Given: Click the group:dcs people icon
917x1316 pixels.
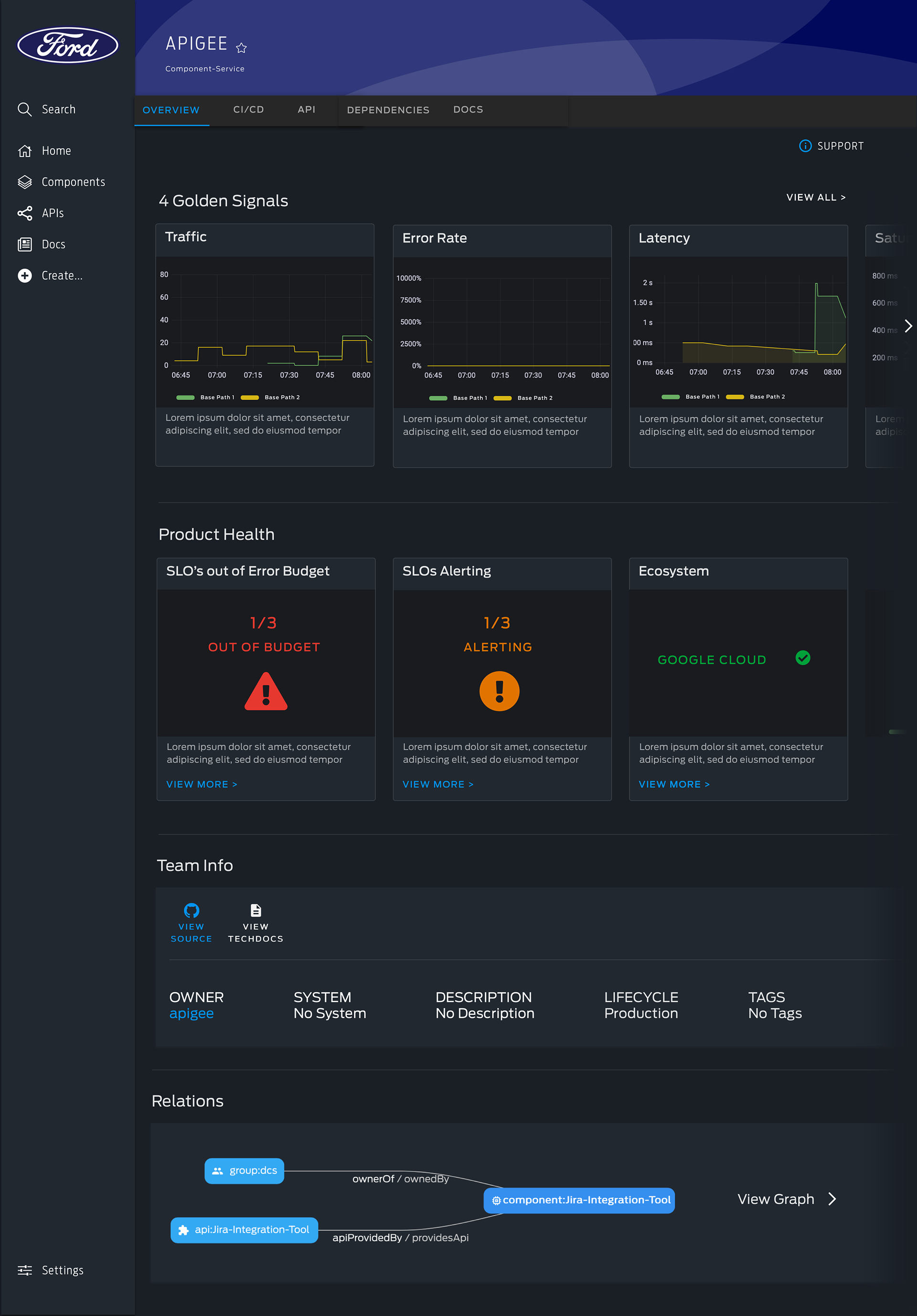Looking at the screenshot, I should click(217, 1171).
